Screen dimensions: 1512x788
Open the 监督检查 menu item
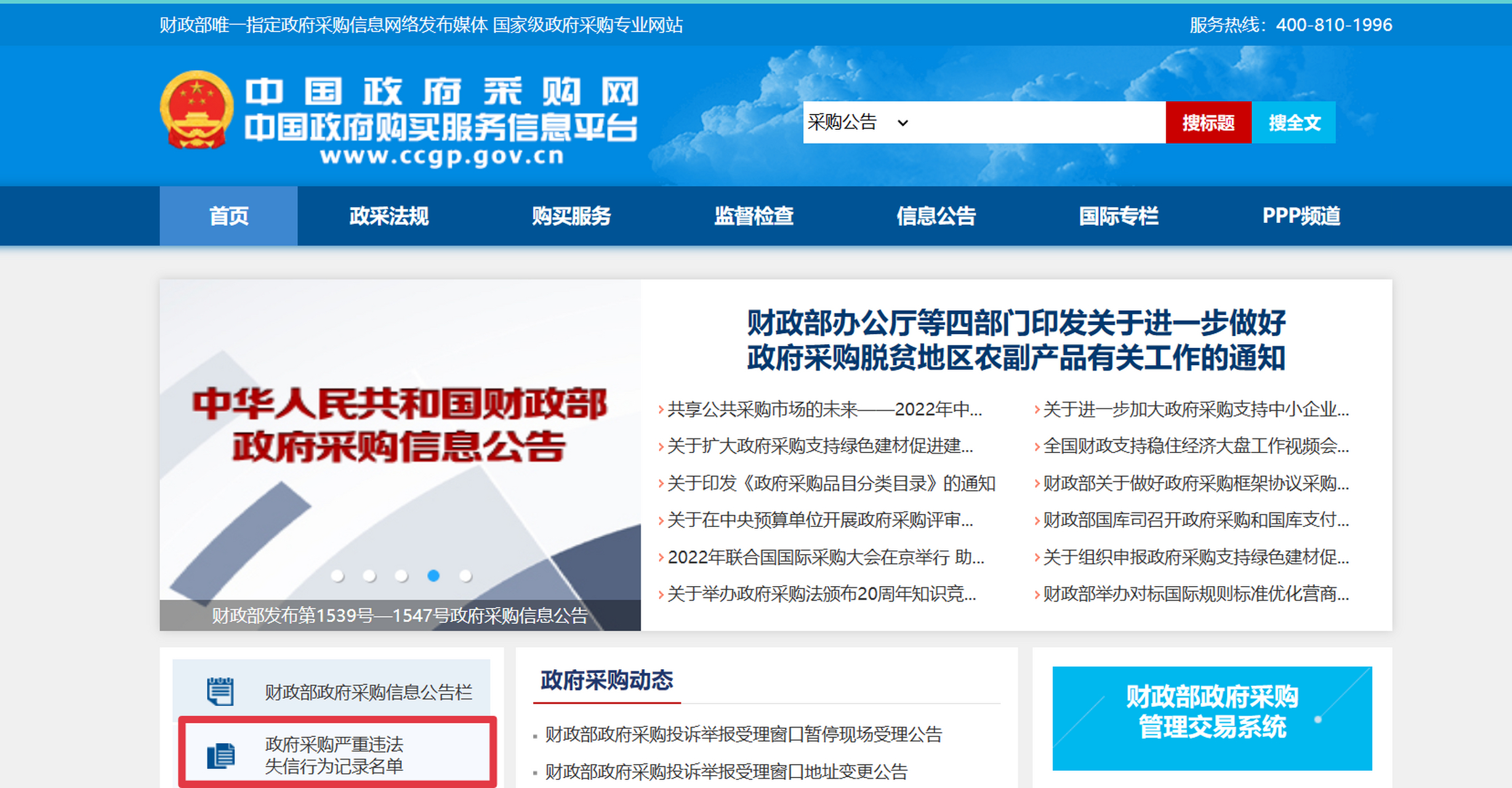(754, 216)
